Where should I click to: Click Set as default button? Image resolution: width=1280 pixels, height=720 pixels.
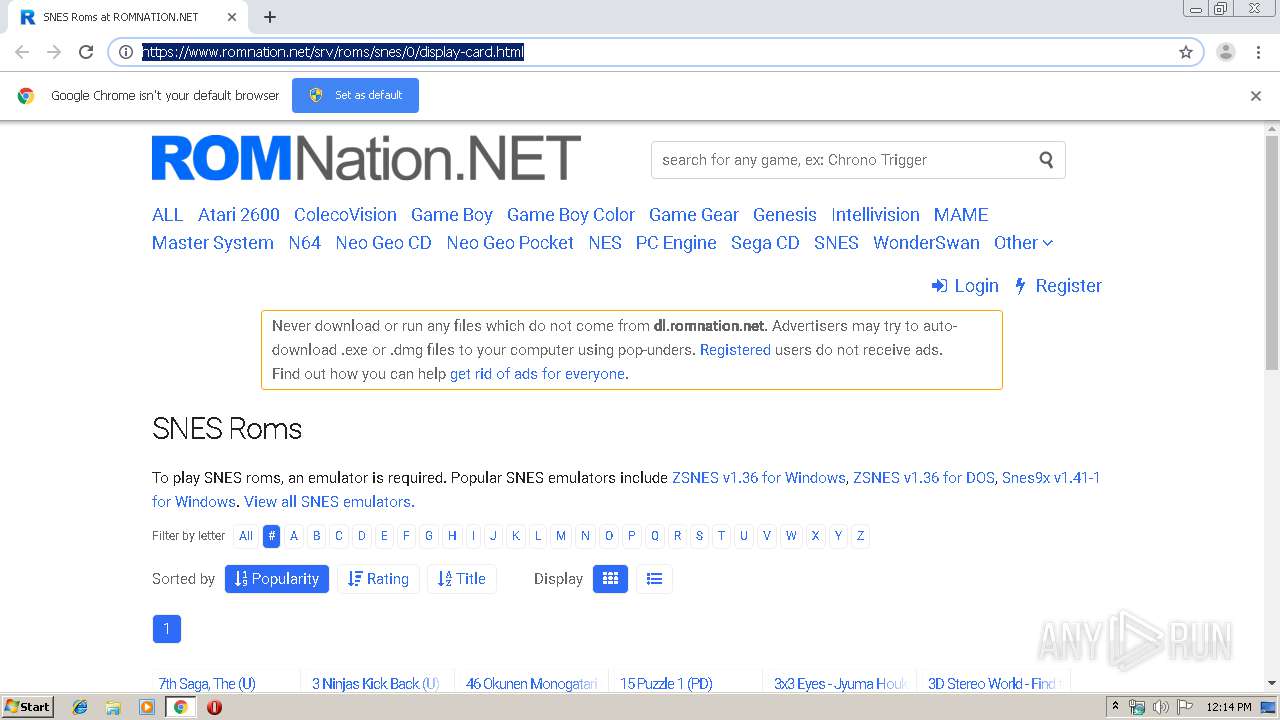355,96
